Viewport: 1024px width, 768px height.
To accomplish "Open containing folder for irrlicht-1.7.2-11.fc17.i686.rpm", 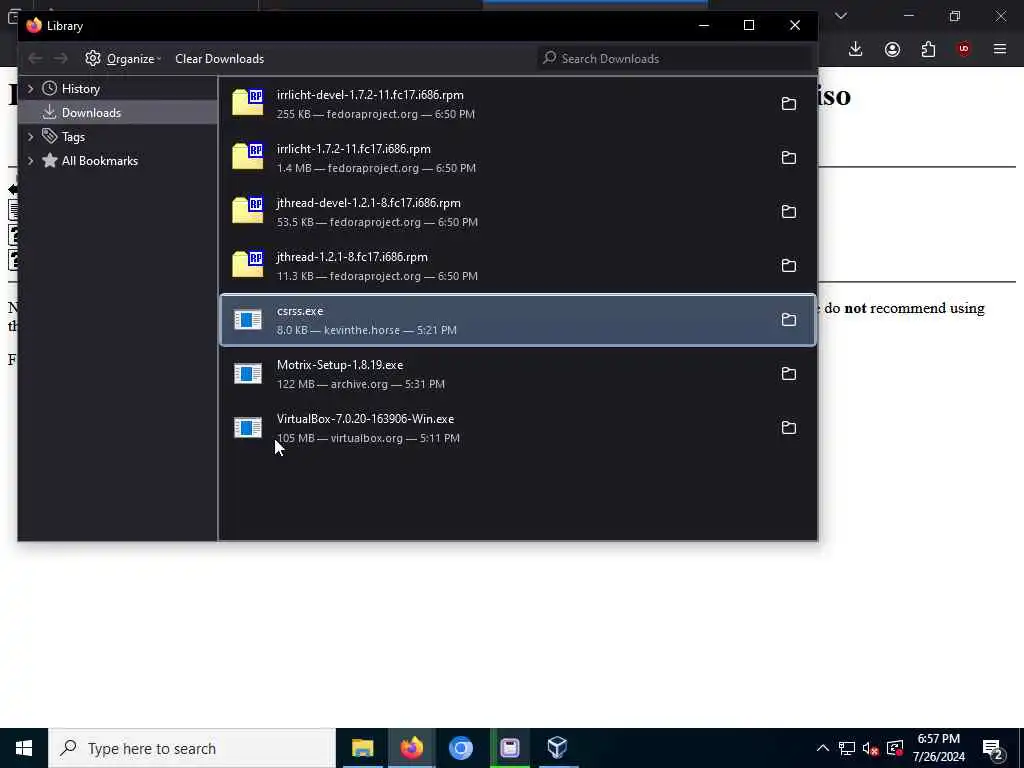I will coord(788,158).
